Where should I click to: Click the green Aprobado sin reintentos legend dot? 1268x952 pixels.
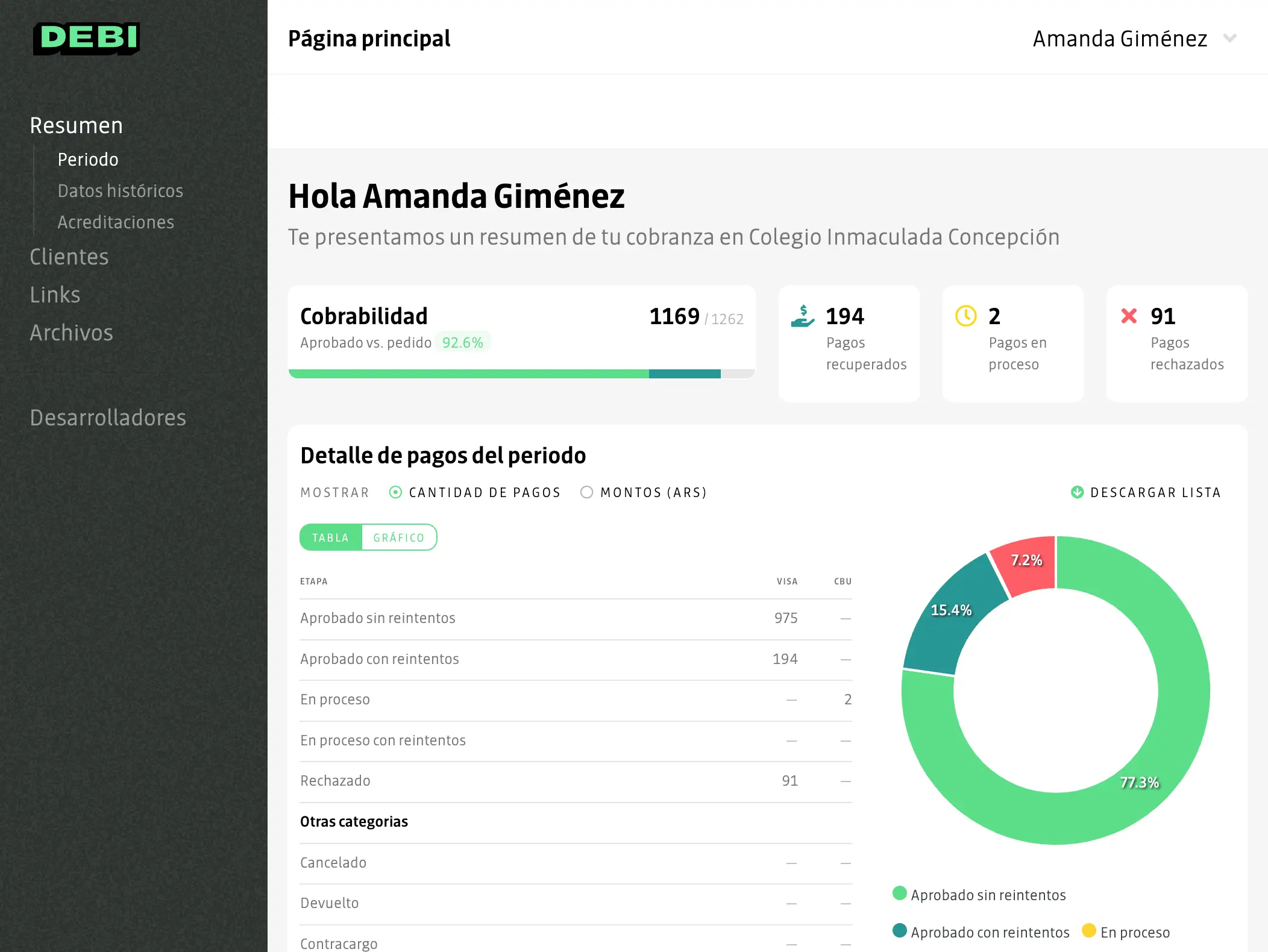click(x=899, y=894)
